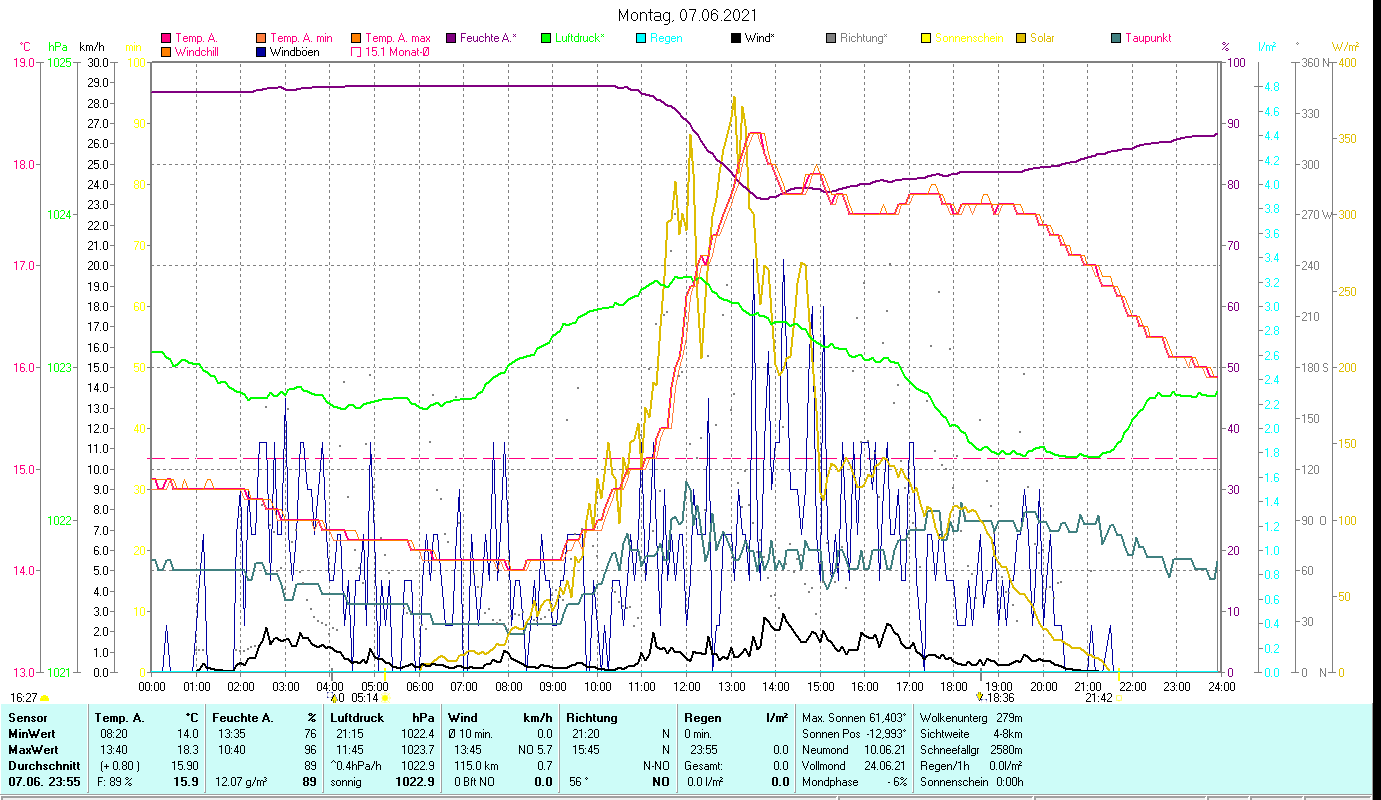The width and height of the screenshot is (1381, 800).
Task: Click the Temp. A. min legend label
Action: [x=301, y=38]
